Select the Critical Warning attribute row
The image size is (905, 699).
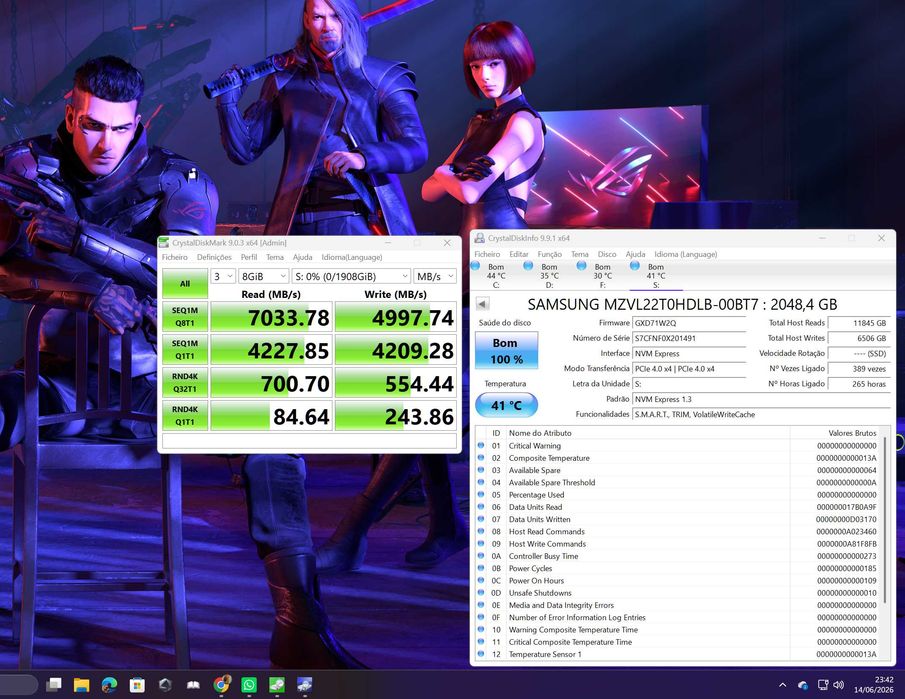pyautogui.click(x=678, y=446)
